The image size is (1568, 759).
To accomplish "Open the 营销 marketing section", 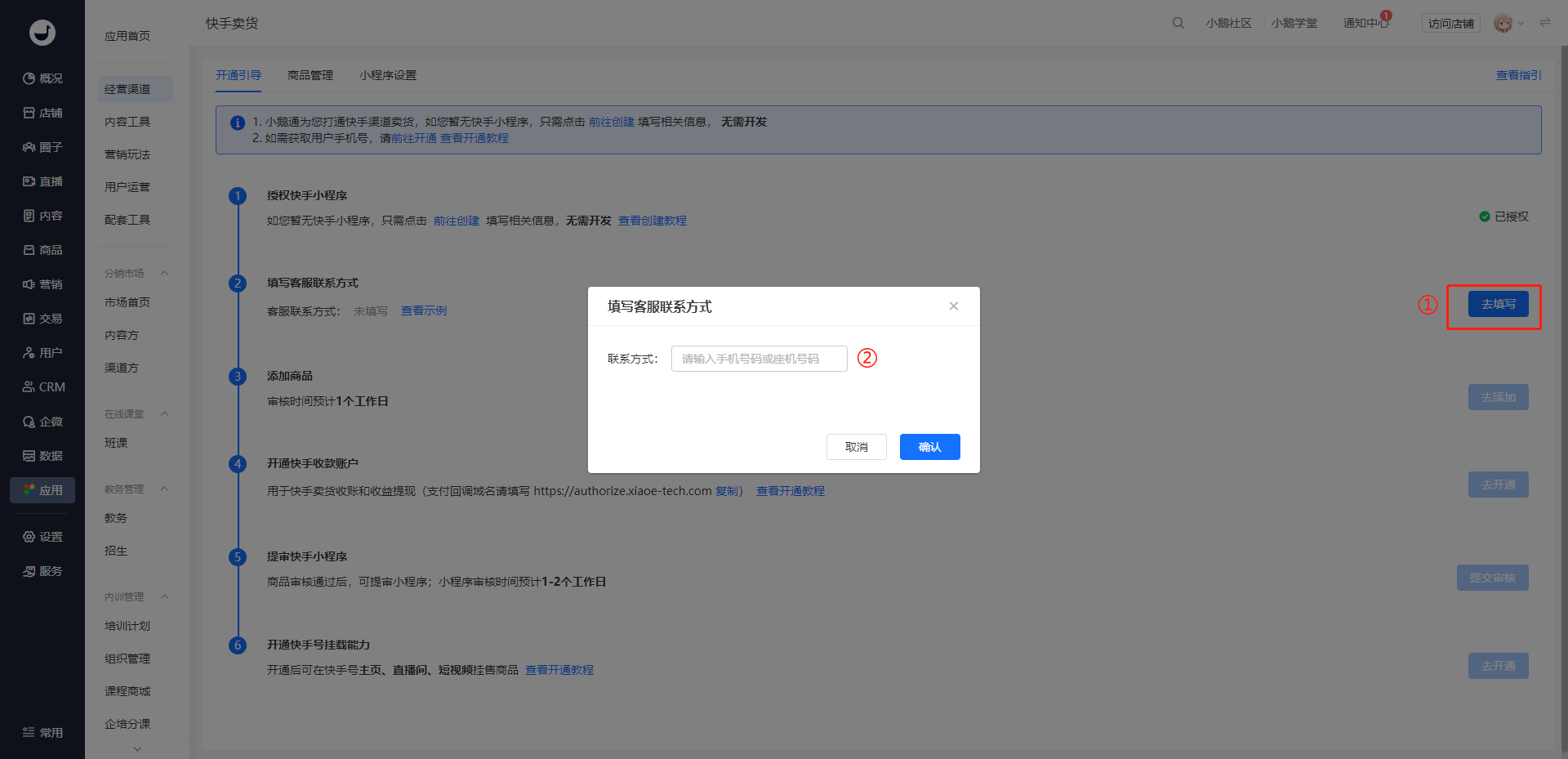I will pyautogui.click(x=42, y=284).
